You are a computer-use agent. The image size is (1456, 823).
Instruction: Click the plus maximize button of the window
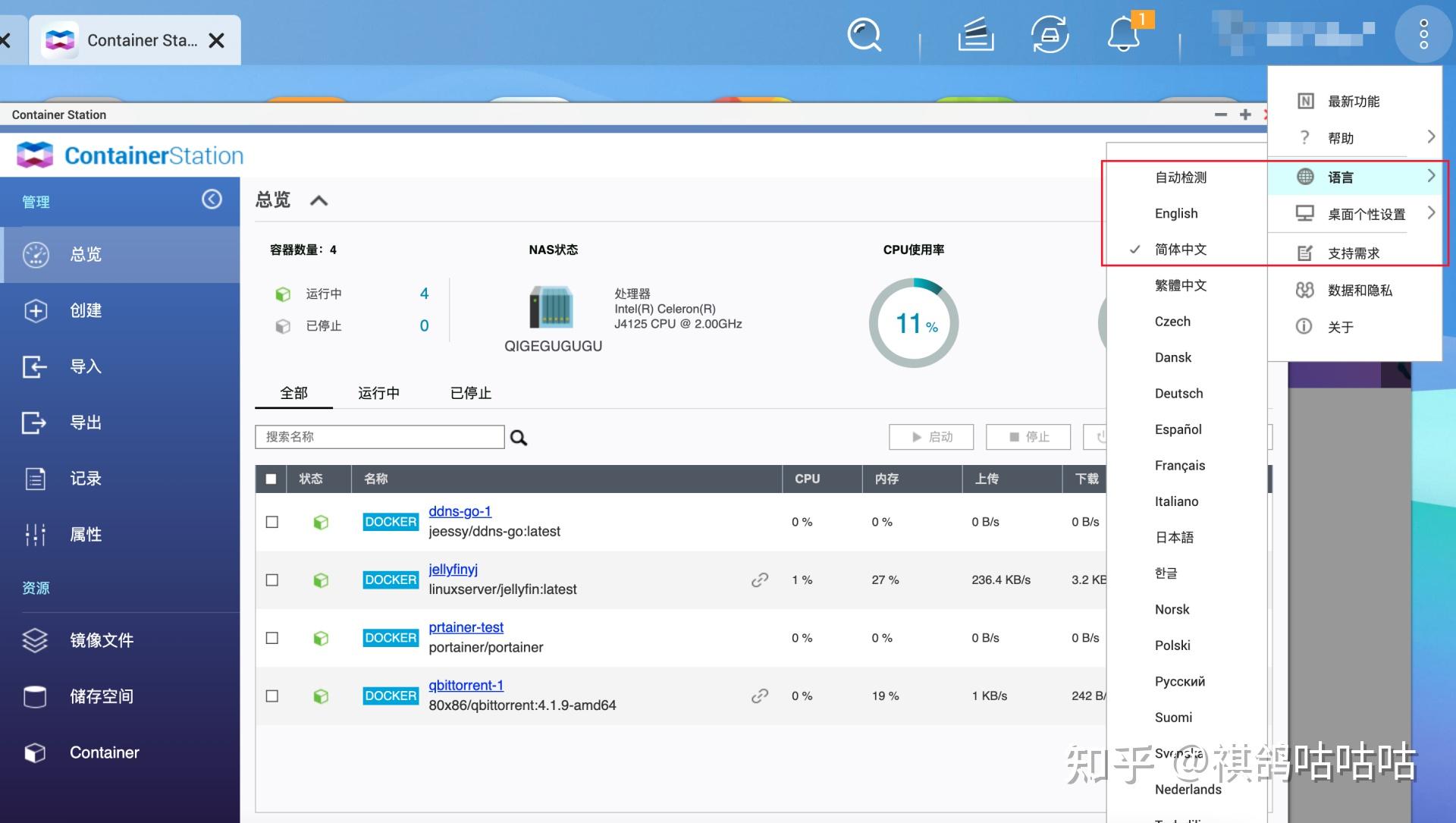point(1245,115)
